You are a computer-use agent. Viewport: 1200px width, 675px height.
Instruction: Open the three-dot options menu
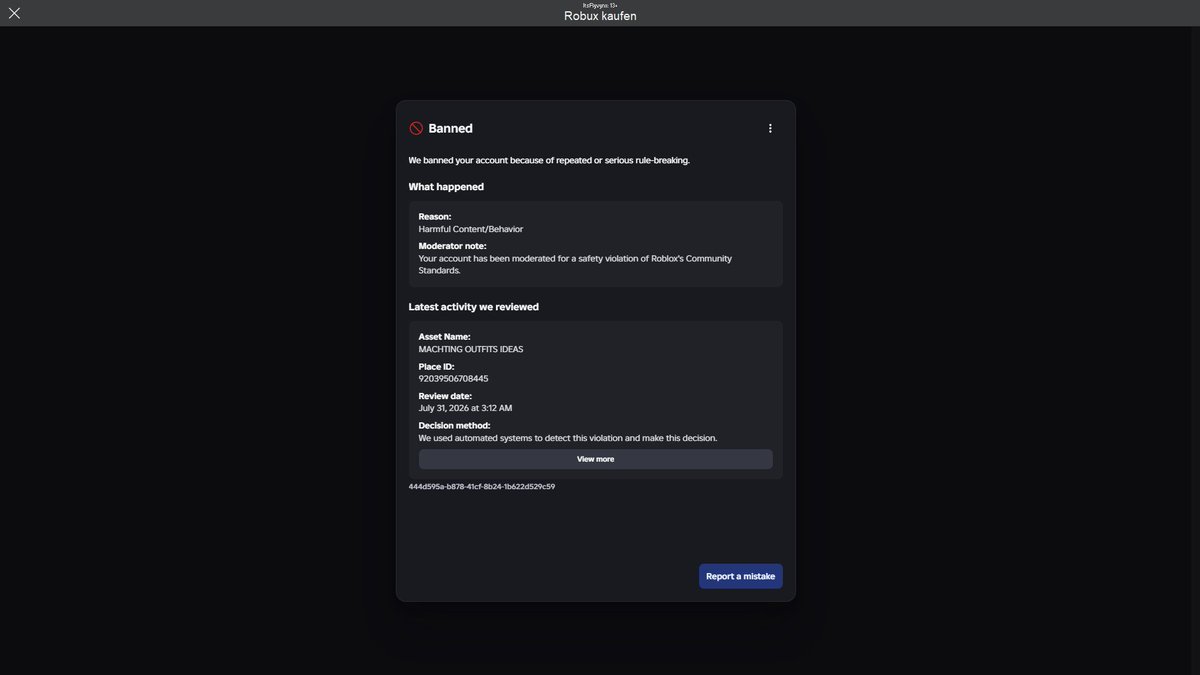pos(770,128)
